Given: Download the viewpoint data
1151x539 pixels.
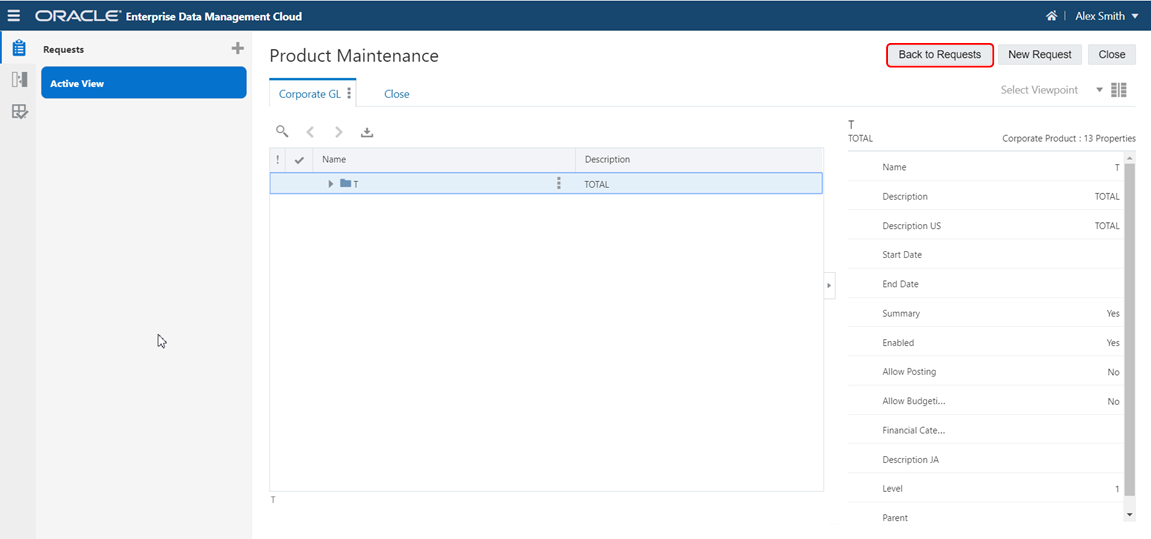Looking at the screenshot, I should pyautogui.click(x=368, y=132).
